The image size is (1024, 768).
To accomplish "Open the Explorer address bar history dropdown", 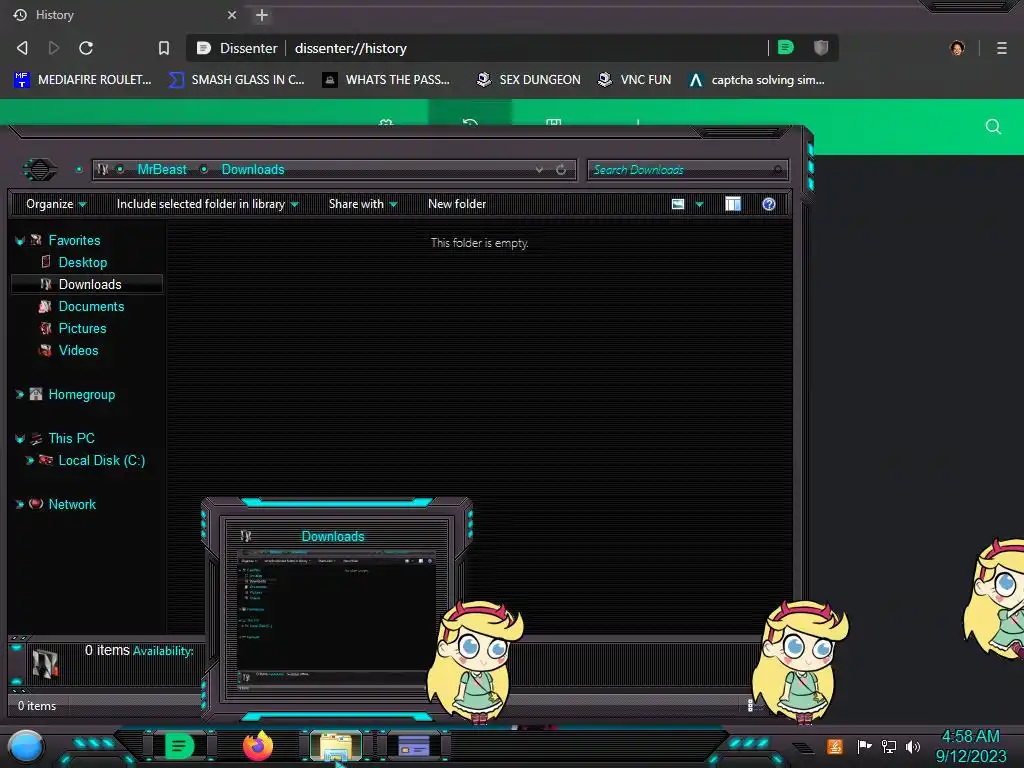I will pyautogui.click(x=539, y=169).
